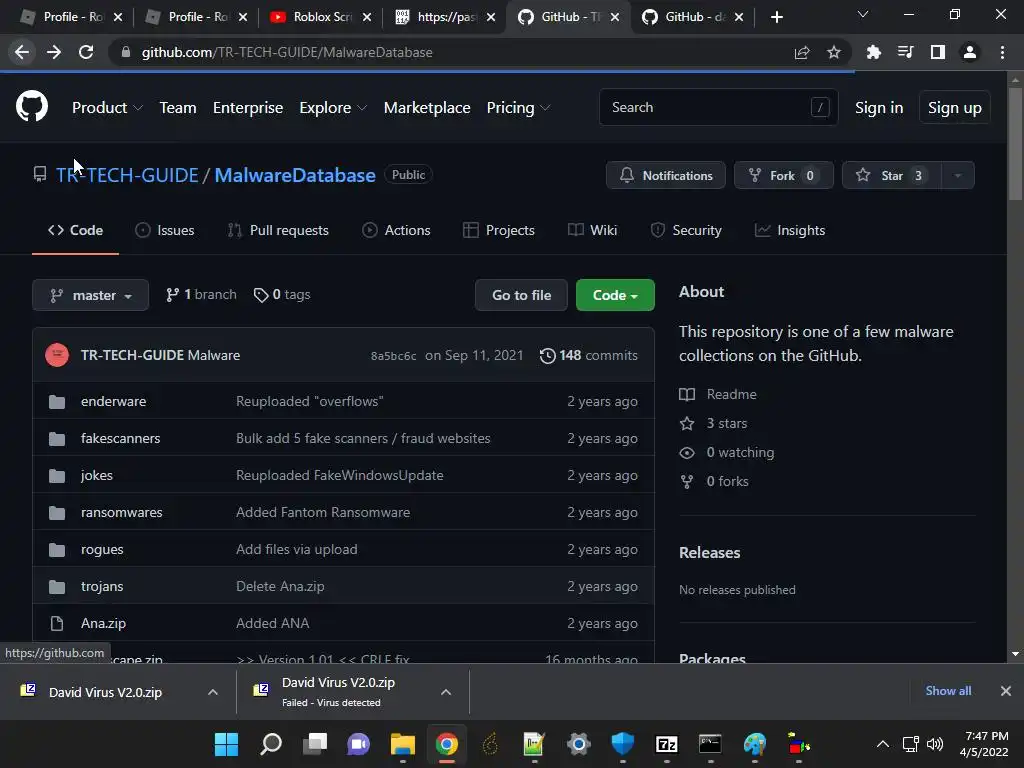Expand options for first David Virus V2.0.zip download
This screenshot has height=768, width=1024.
pos(213,692)
